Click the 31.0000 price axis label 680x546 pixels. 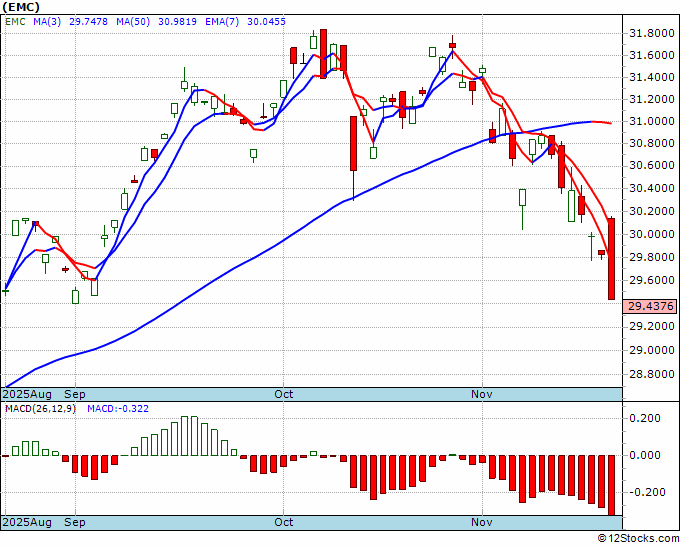tap(651, 121)
